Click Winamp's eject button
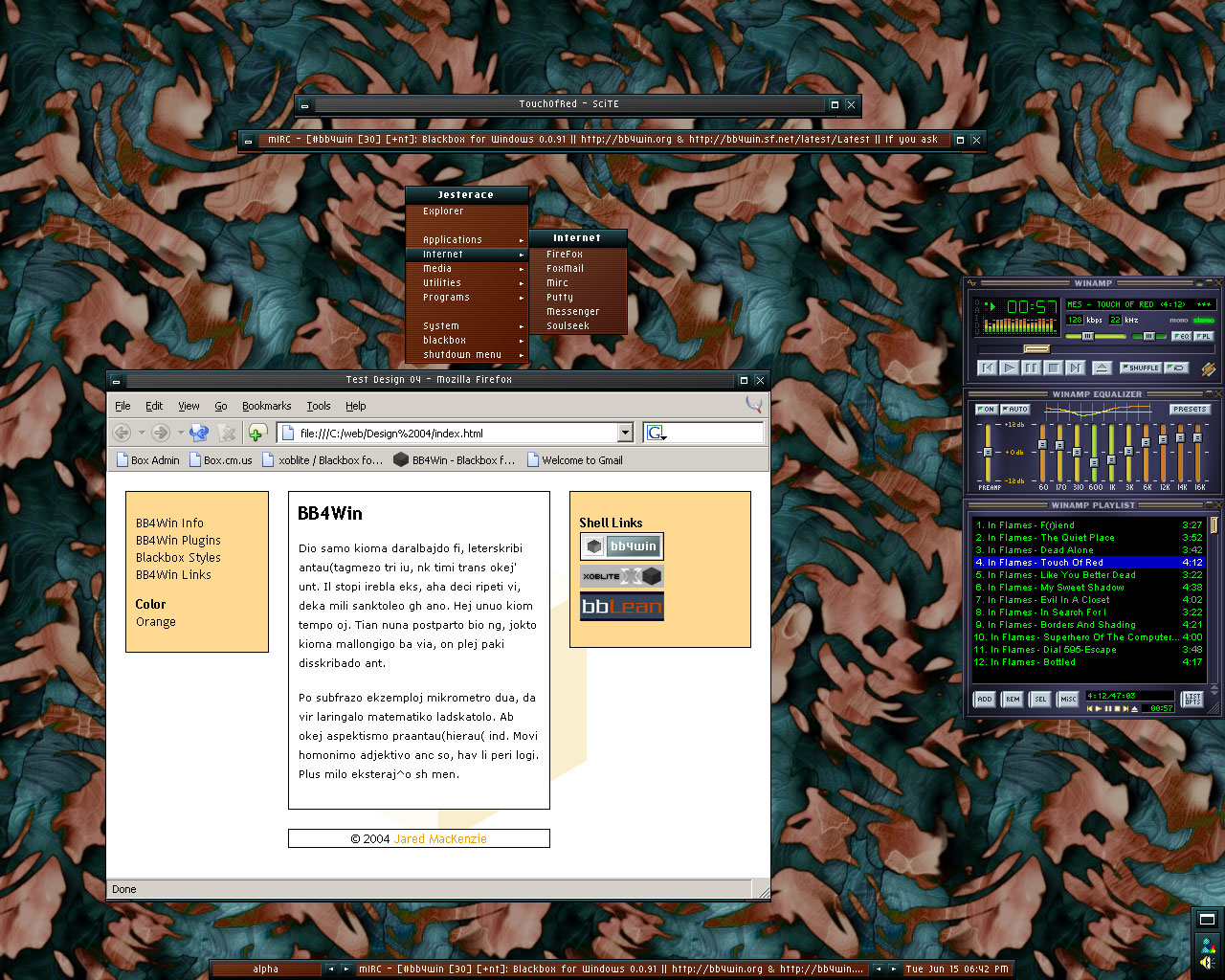 coord(1102,367)
